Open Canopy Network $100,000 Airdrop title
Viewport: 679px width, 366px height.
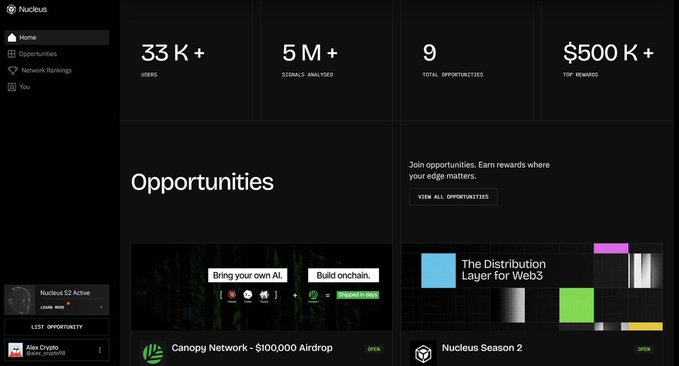252,348
